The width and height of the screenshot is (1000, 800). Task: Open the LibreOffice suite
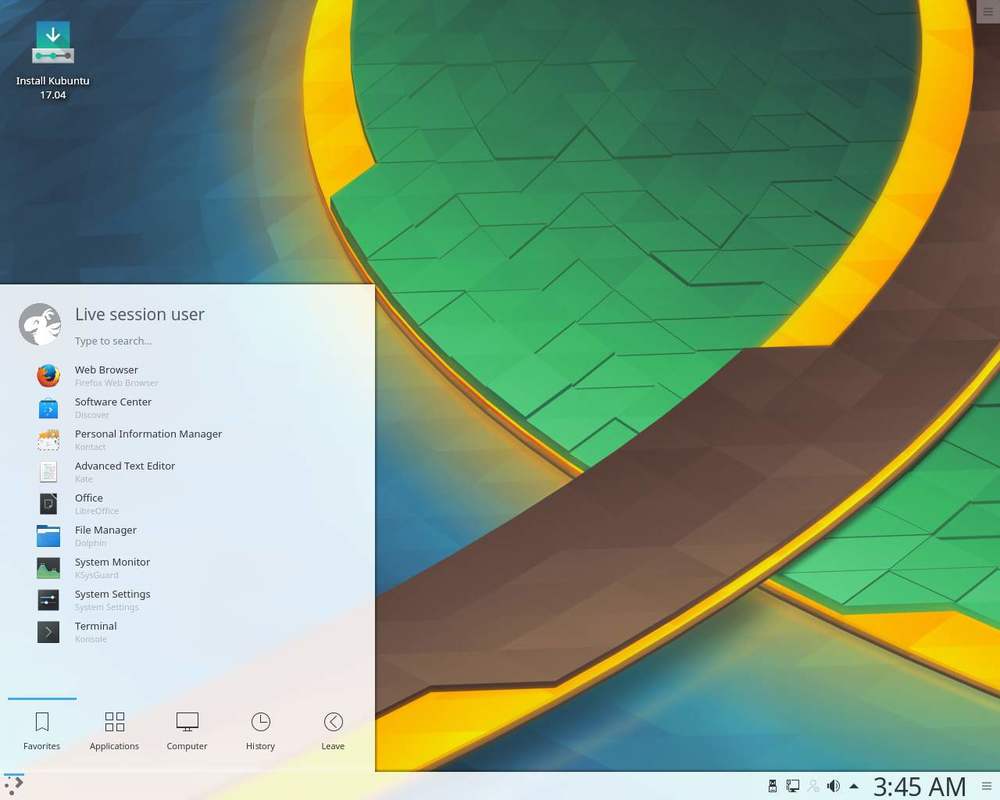[x=88, y=503]
